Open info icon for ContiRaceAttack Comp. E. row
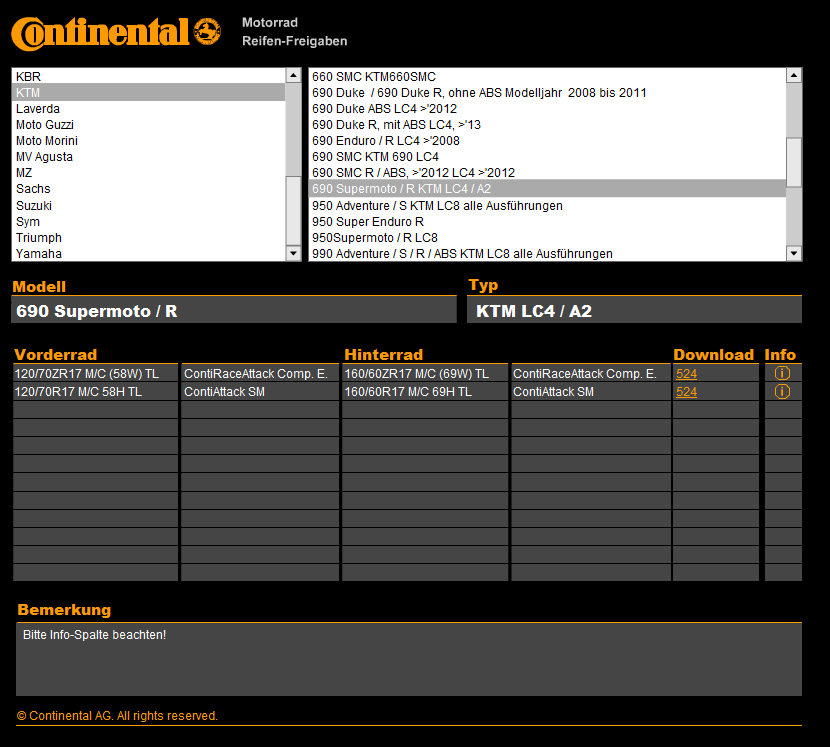This screenshot has height=747, width=830. (782, 373)
